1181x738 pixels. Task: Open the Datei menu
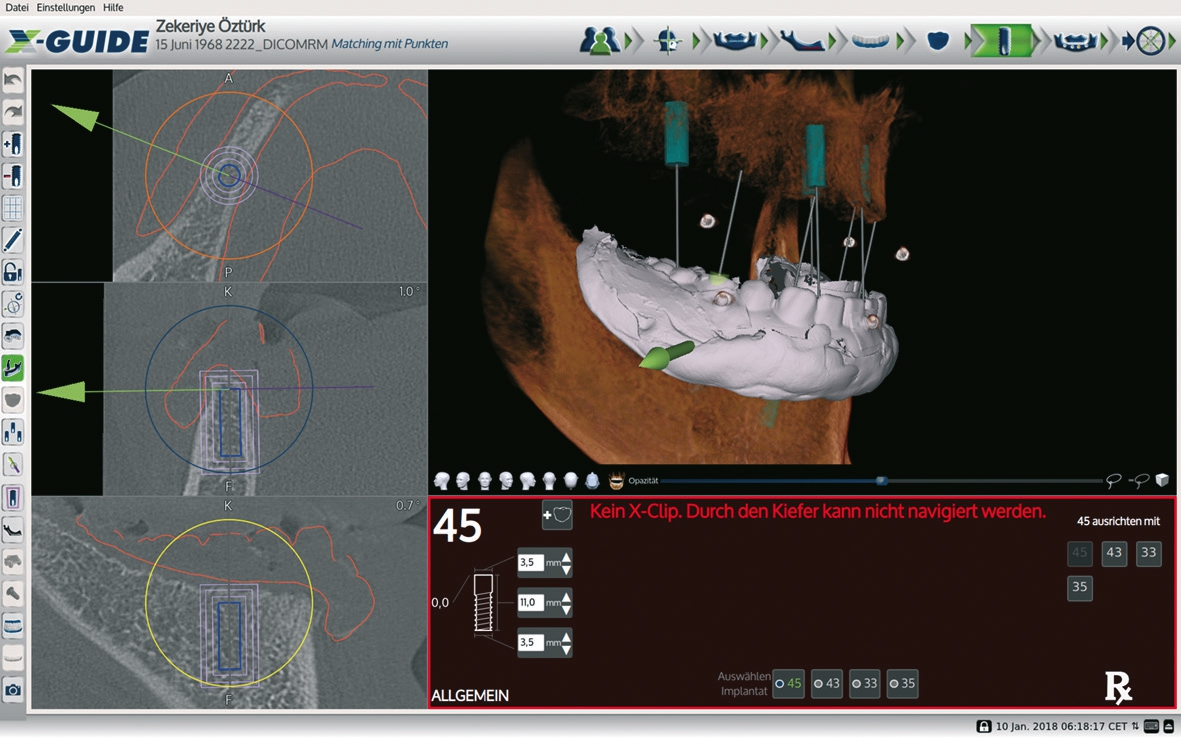click(x=17, y=8)
